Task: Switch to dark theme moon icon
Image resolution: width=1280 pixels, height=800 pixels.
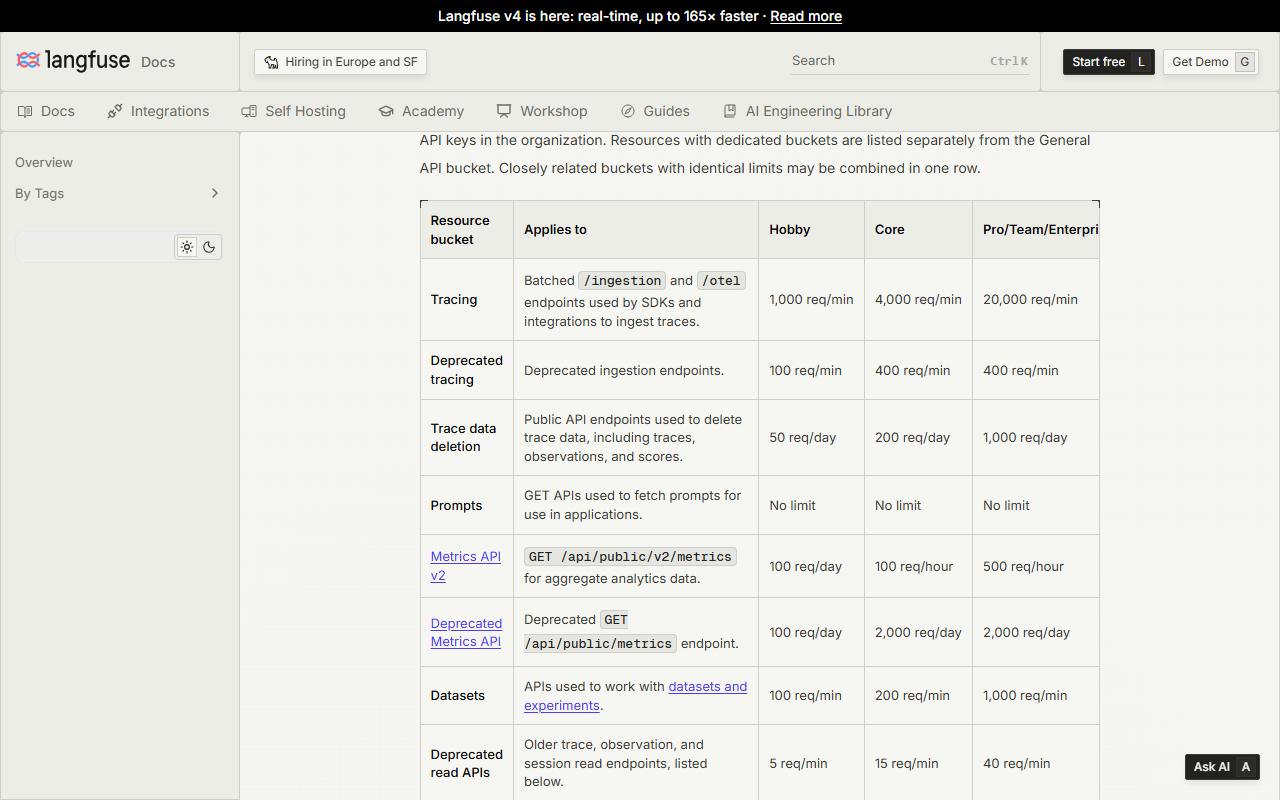Action: pos(209,247)
